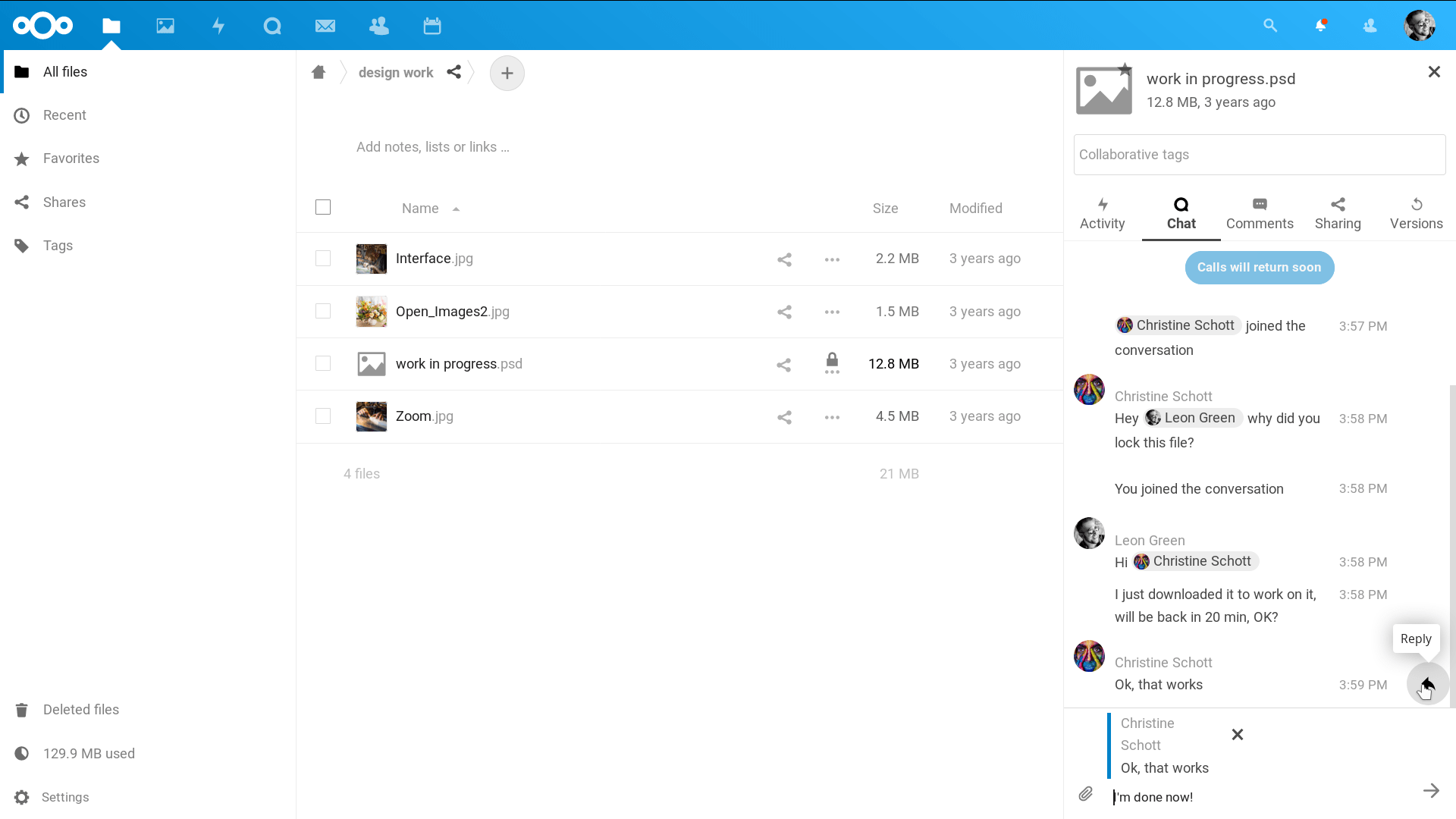
Task: Open the Activity app lightning icon
Action: click(218, 27)
